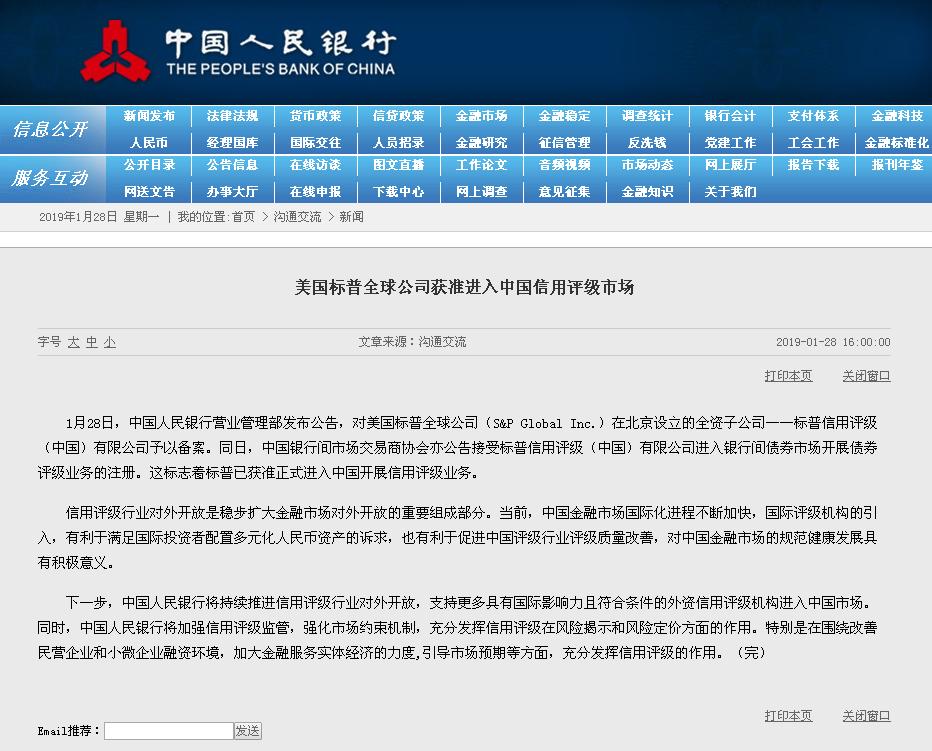Go to 意见征集 section
This screenshot has height=751, width=932.
565,191
